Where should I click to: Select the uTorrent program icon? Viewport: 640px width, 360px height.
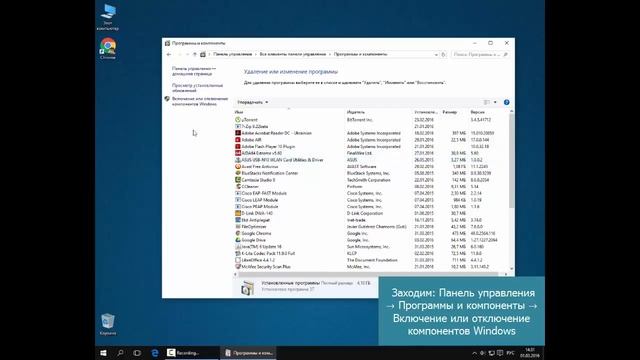click(x=238, y=120)
